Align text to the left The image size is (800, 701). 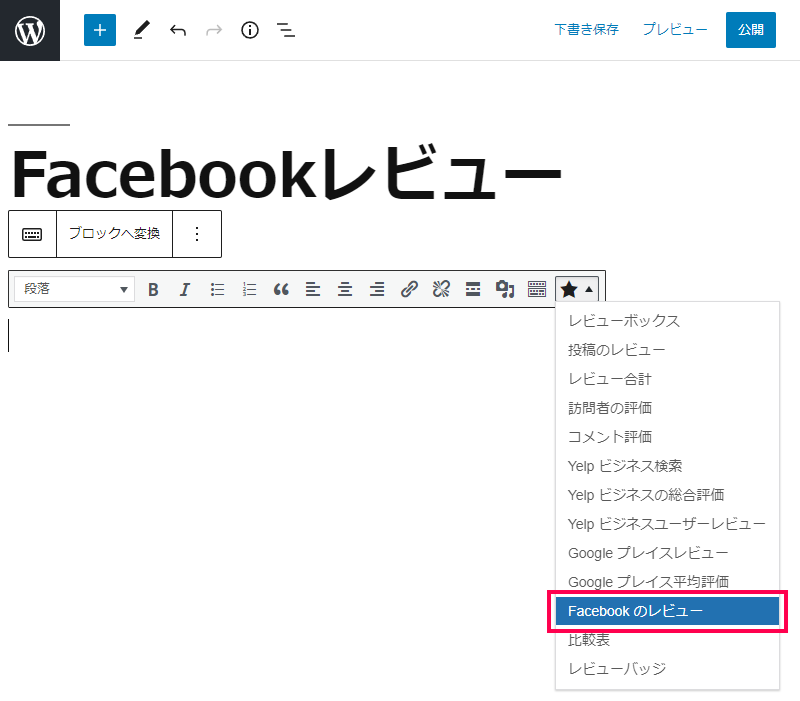(313, 289)
